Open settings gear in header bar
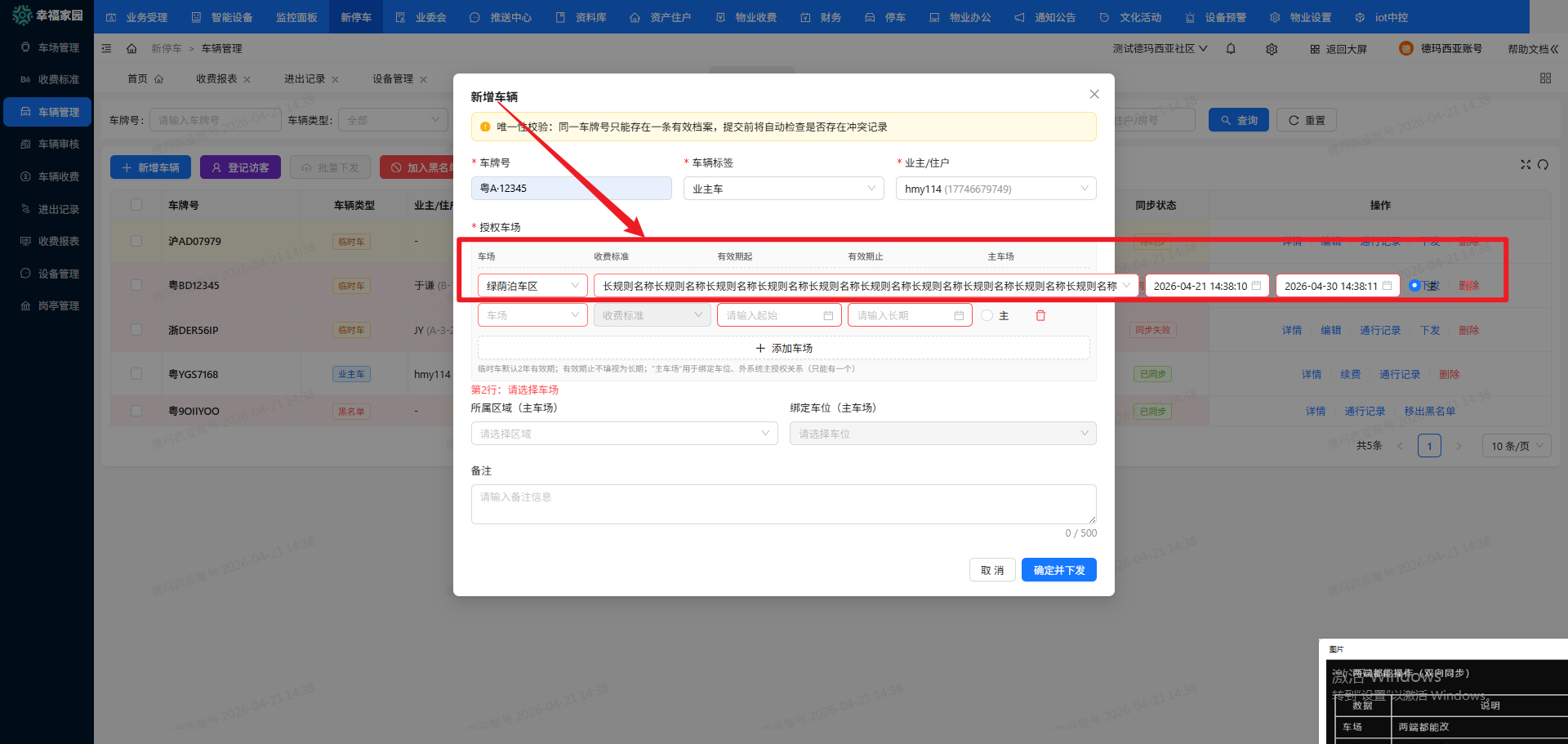The image size is (1568, 744). (1272, 49)
